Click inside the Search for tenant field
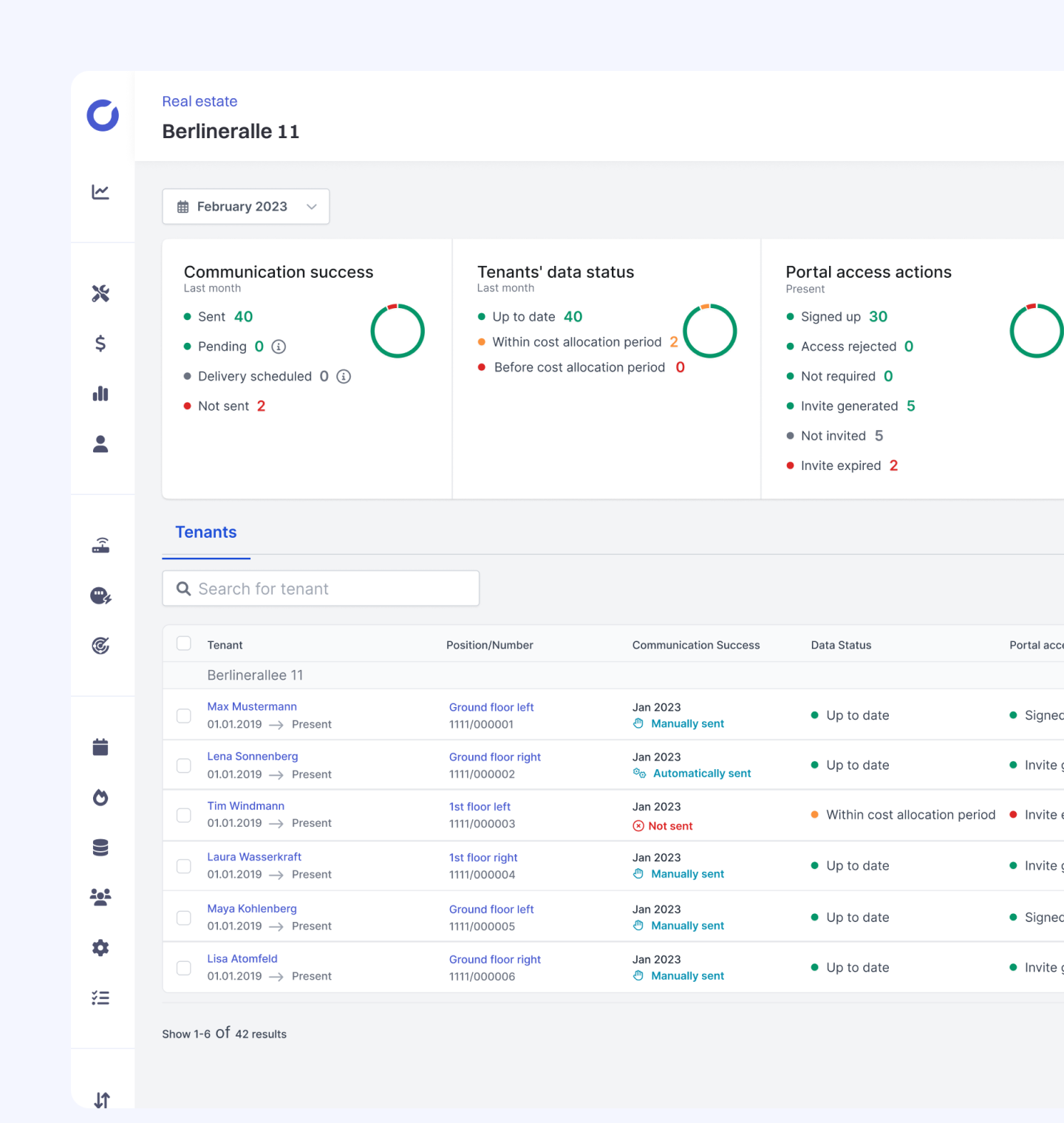The image size is (1064, 1123). click(x=321, y=588)
